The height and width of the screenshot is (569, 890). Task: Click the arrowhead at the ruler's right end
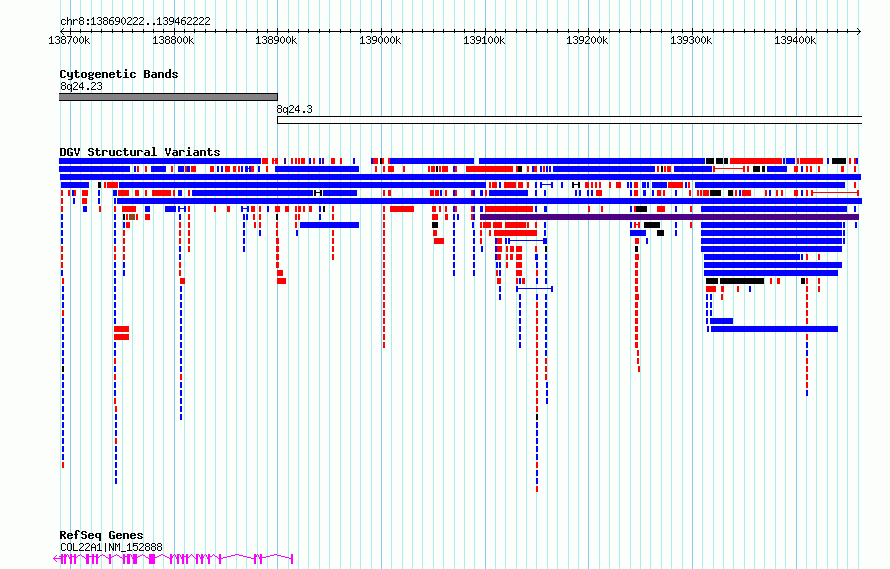(859, 31)
